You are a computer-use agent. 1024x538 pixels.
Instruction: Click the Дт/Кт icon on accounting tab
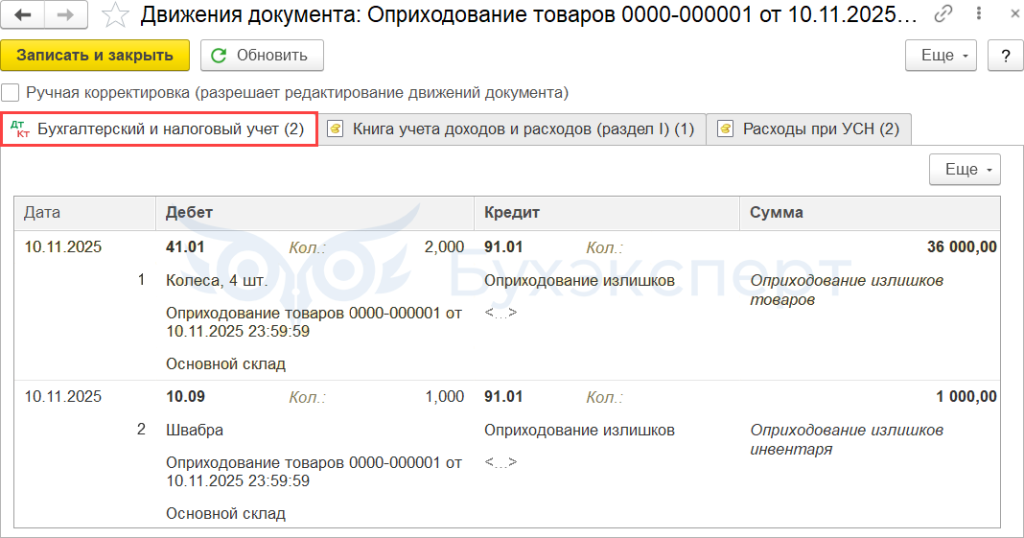(x=22, y=129)
